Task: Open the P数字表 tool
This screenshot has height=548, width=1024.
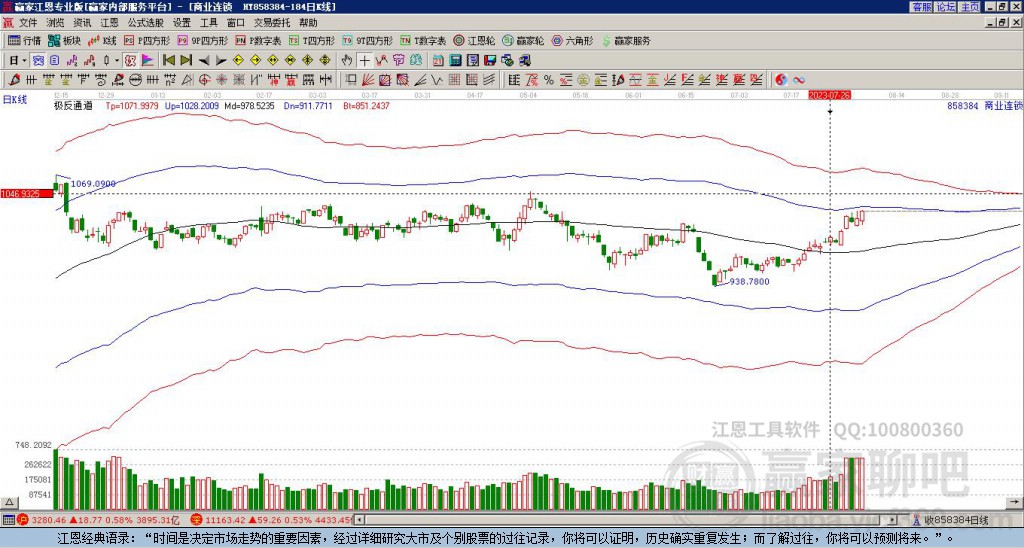Action: tap(258, 40)
